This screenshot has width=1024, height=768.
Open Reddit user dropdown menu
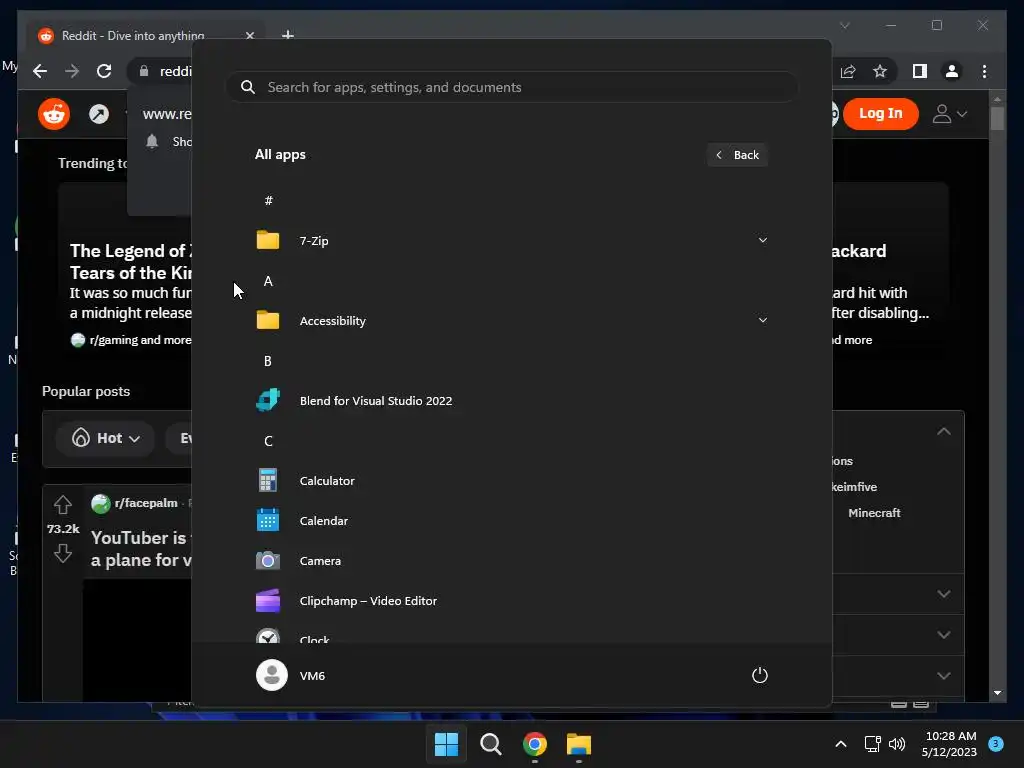tap(949, 114)
